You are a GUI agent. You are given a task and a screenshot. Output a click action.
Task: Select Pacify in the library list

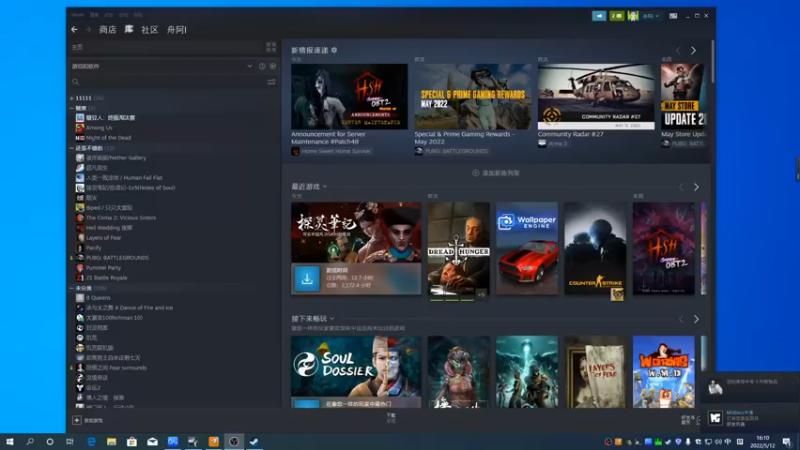tap(93, 247)
